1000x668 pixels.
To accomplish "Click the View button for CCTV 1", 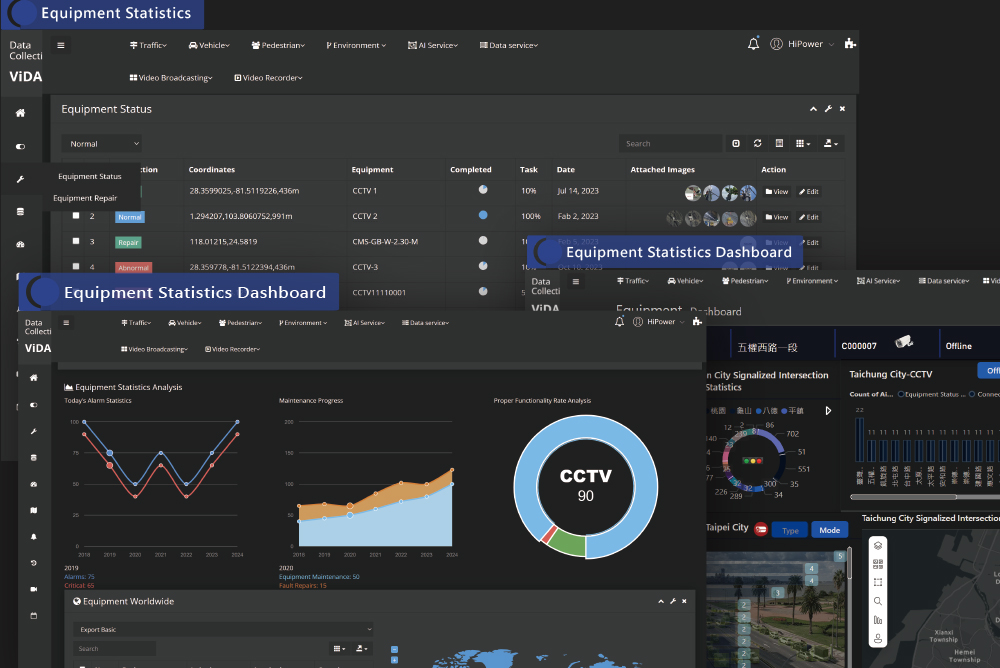I will [x=777, y=192].
